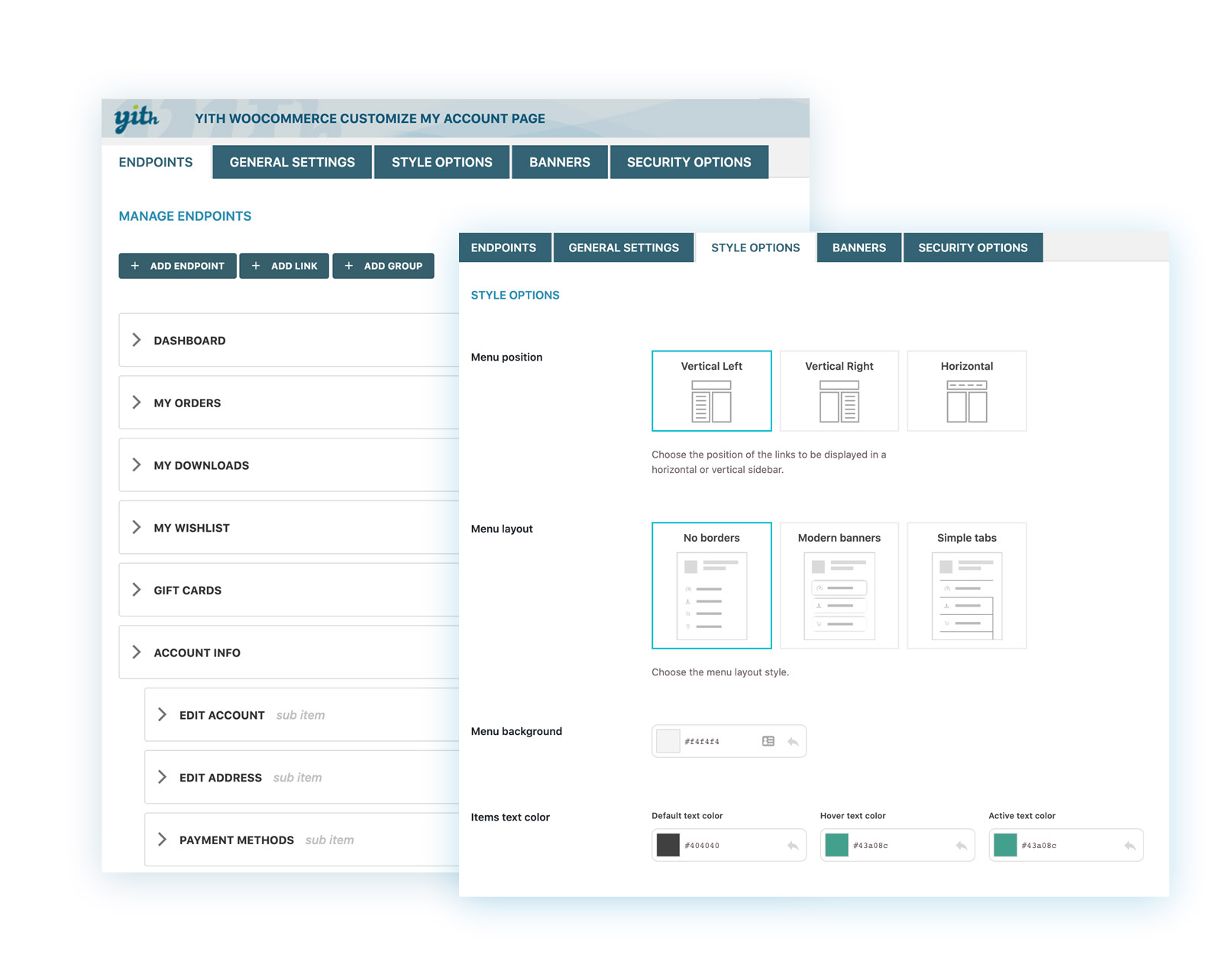This screenshot has height=971, width=1232.
Task: Select Vertical Right menu position
Action: point(839,391)
